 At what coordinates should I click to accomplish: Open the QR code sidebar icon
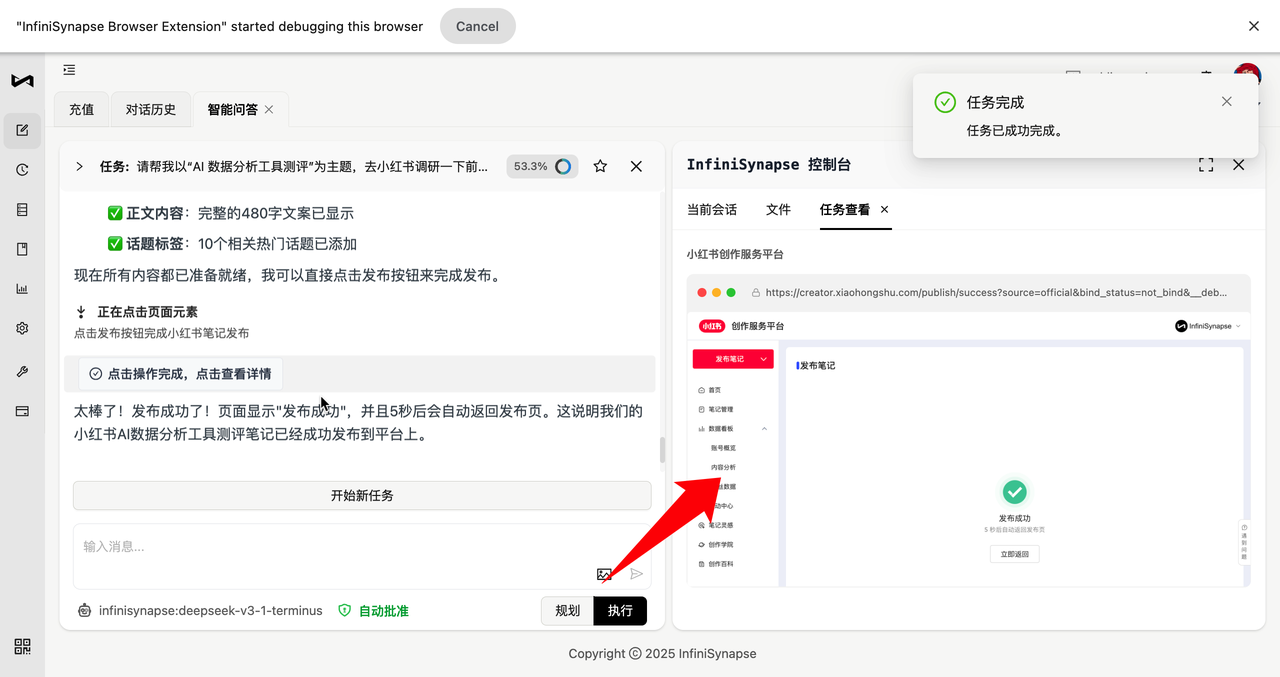pos(22,647)
